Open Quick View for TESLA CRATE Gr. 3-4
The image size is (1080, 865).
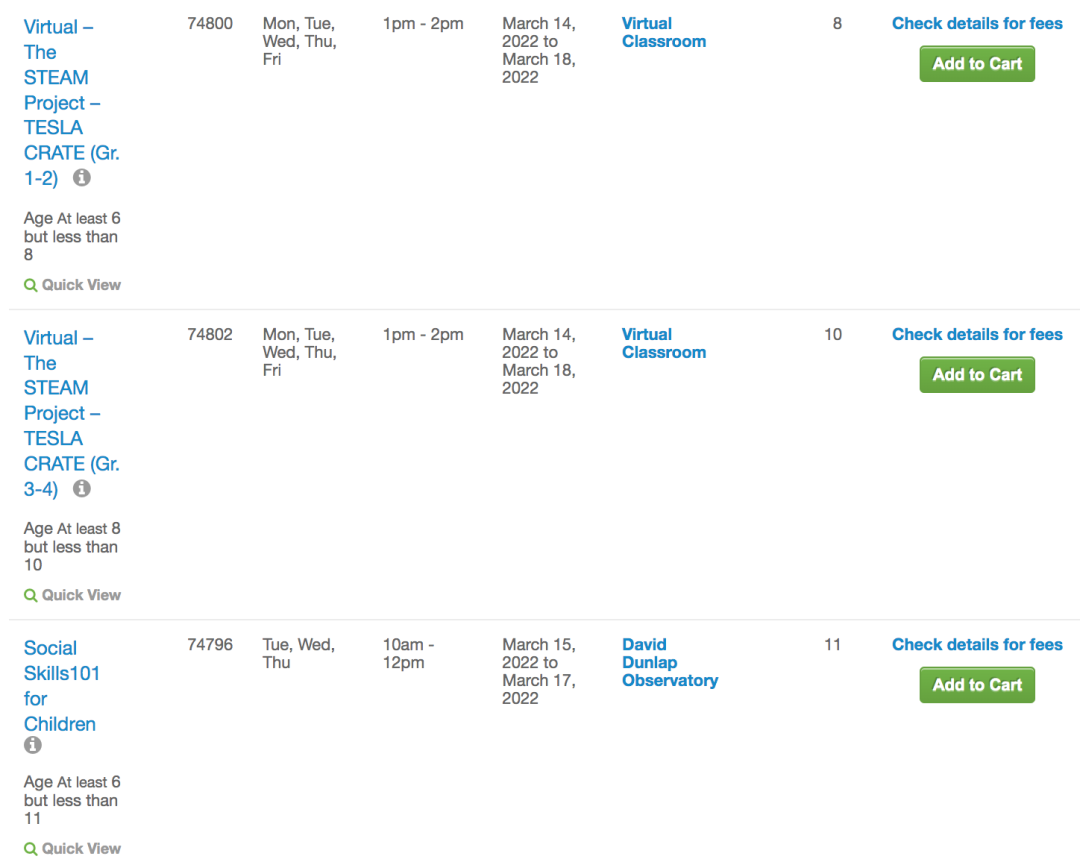(72, 595)
